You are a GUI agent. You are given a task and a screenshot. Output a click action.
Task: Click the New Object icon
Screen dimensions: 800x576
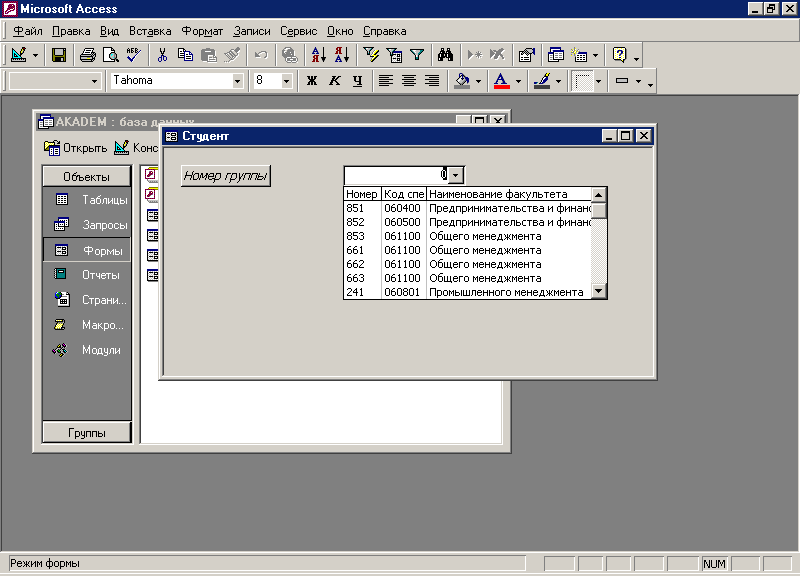pyautogui.click(x=579, y=55)
